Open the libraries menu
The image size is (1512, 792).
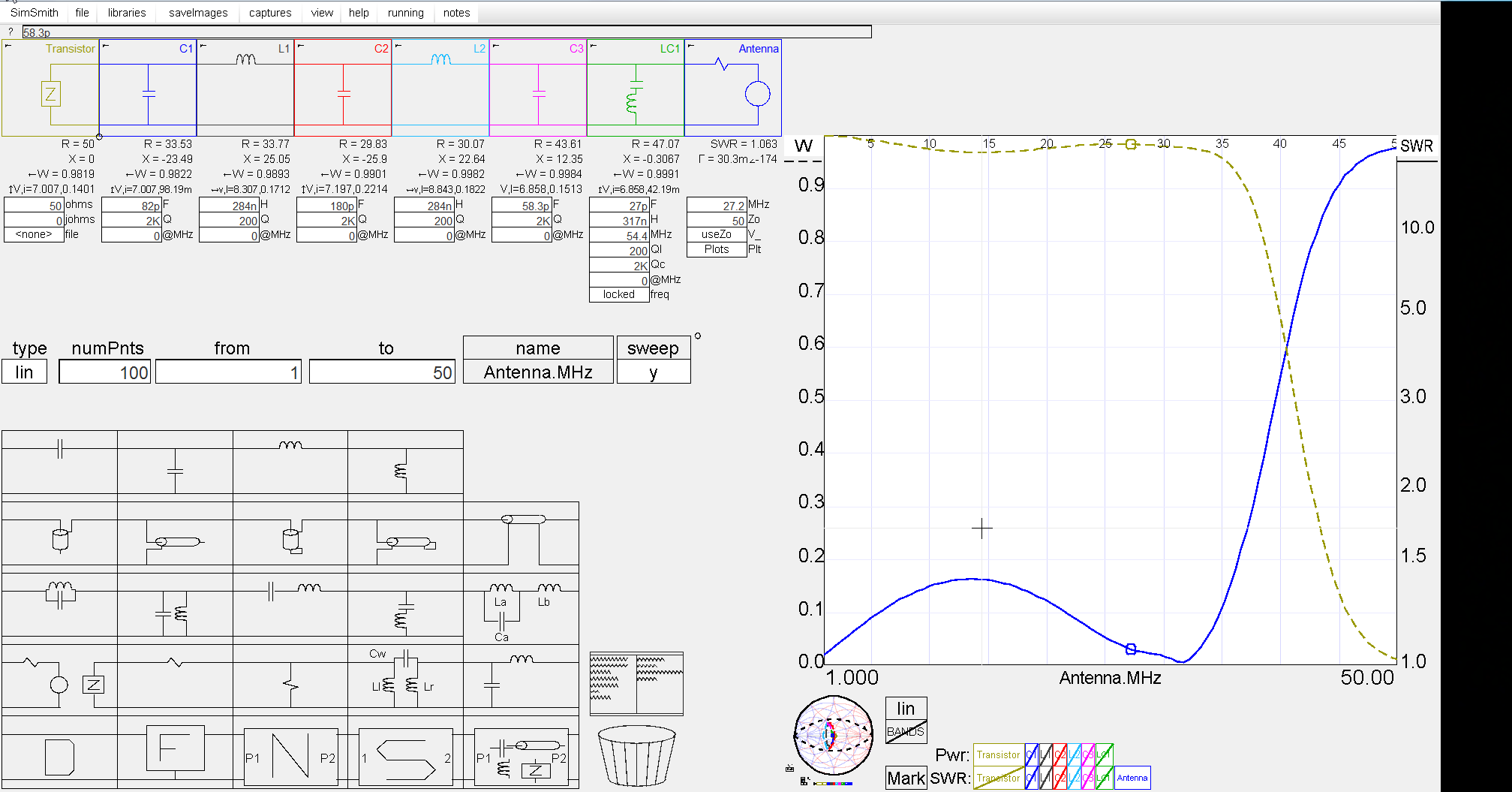pyautogui.click(x=127, y=13)
